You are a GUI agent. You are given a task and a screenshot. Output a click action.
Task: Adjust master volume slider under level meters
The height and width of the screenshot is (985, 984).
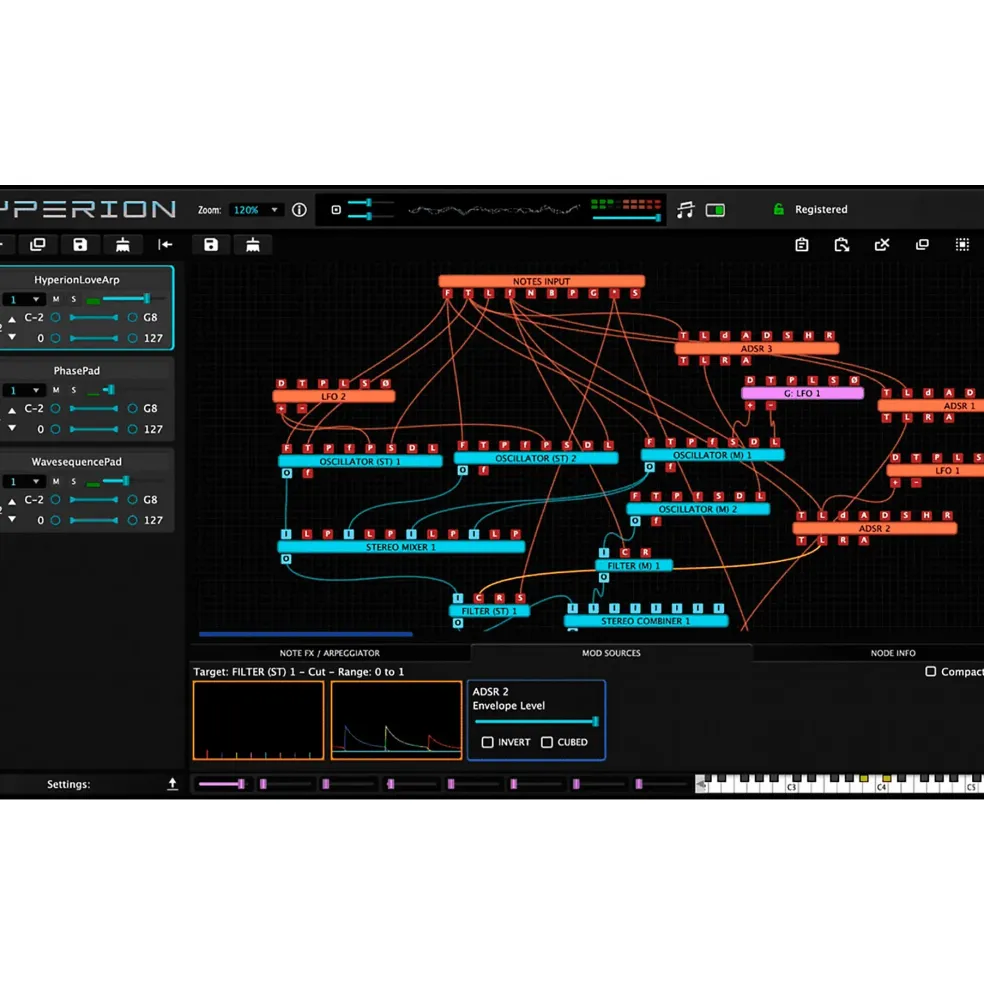pos(626,217)
